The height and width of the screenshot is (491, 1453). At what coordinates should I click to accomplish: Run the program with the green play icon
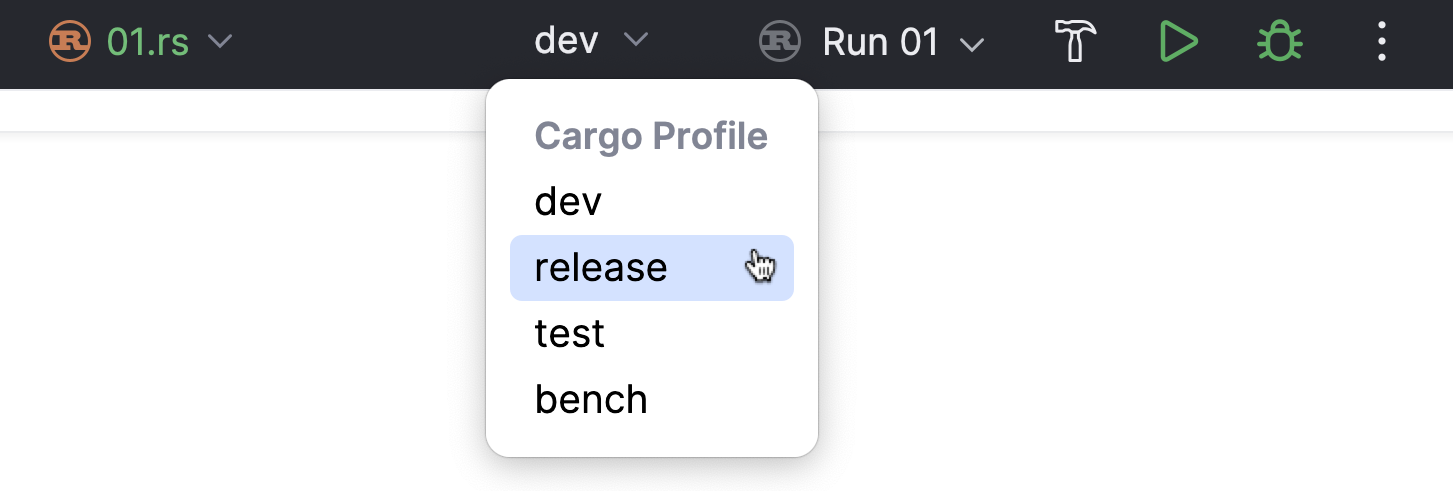point(1179,43)
